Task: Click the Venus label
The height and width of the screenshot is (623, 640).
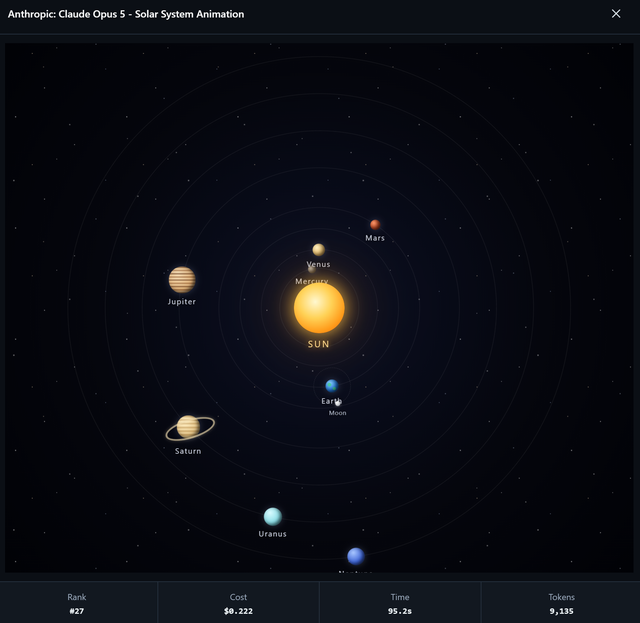Action: (318, 264)
